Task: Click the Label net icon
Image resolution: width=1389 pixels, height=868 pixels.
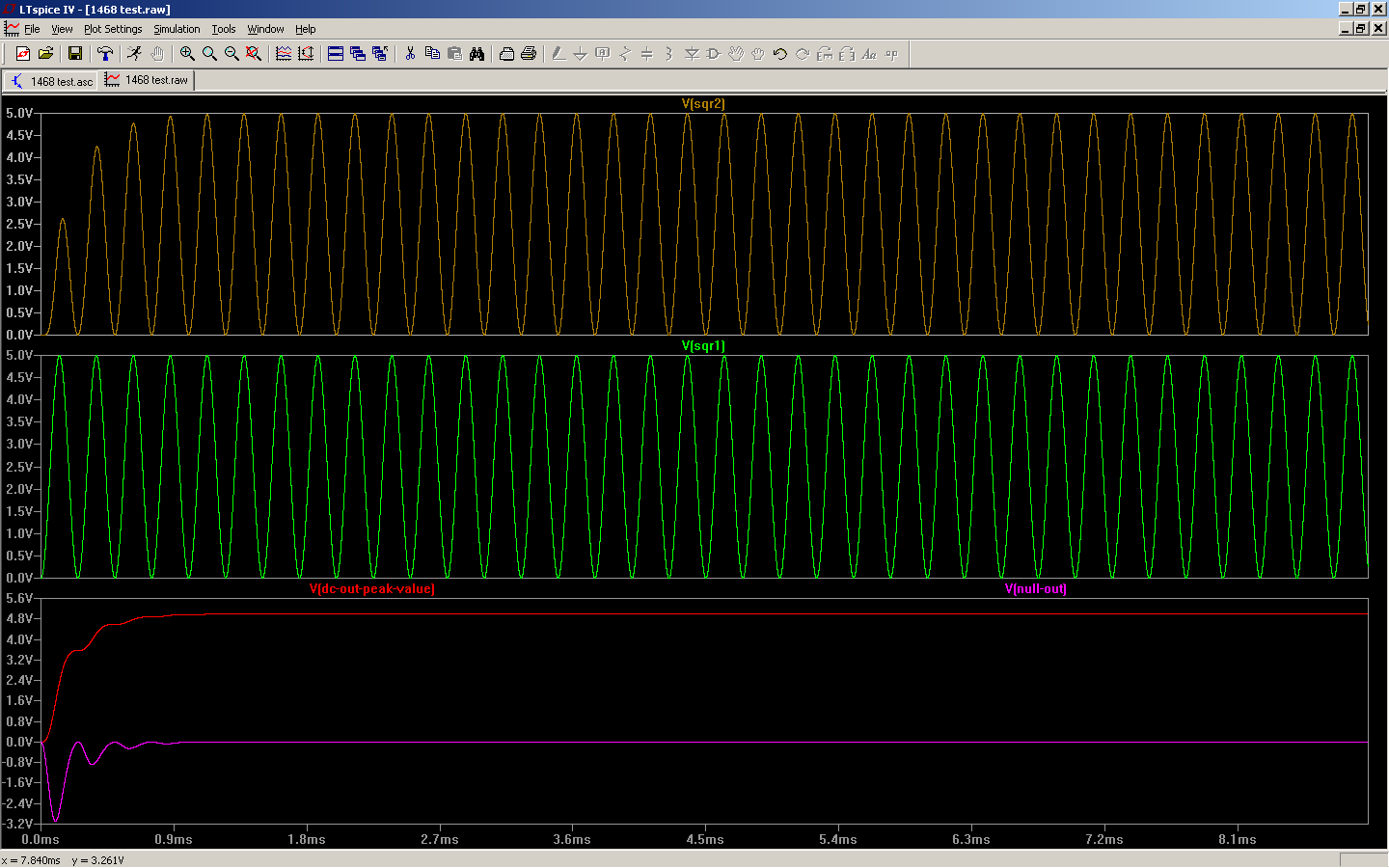Action: (x=603, y=54)
